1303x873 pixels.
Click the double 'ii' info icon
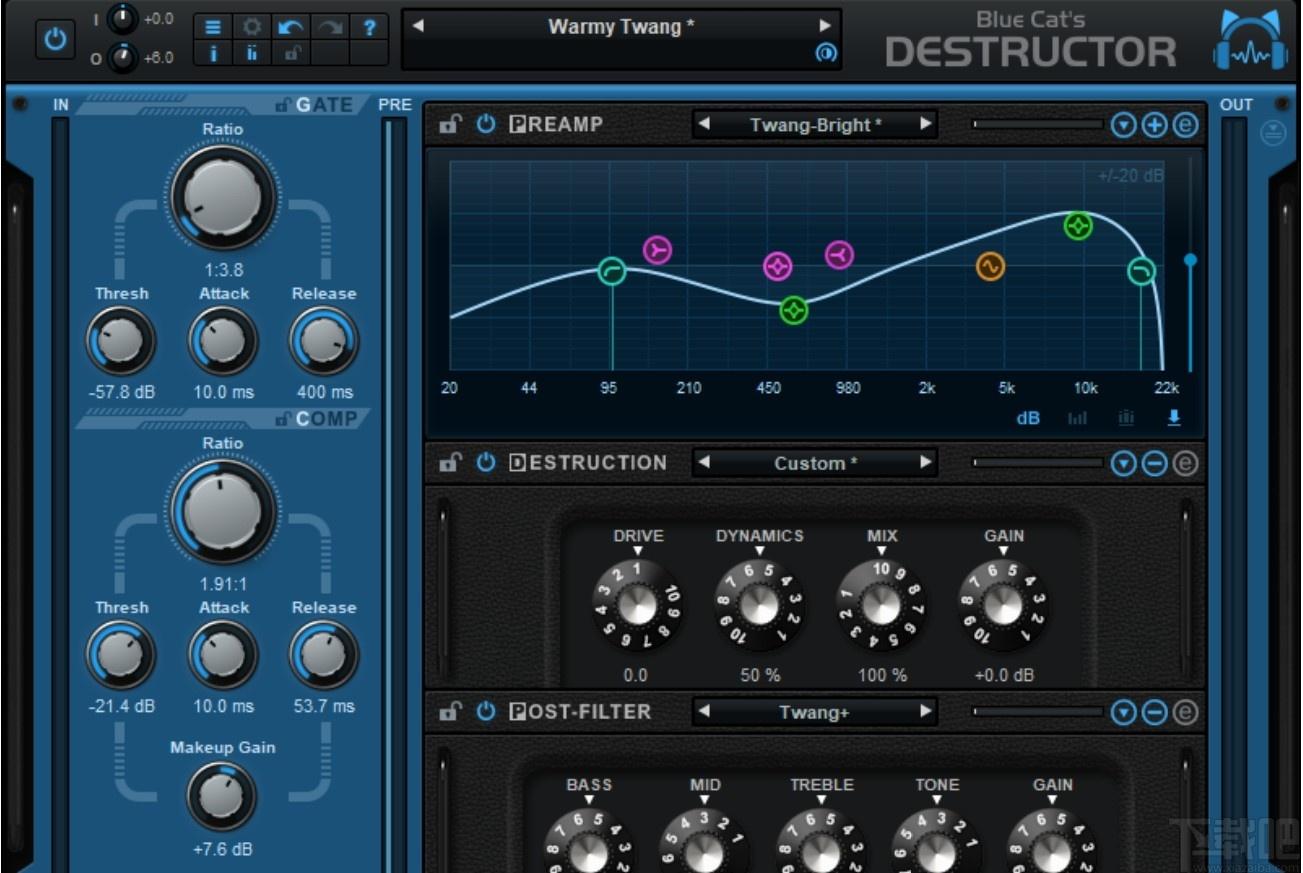click(x=251, y=54)
